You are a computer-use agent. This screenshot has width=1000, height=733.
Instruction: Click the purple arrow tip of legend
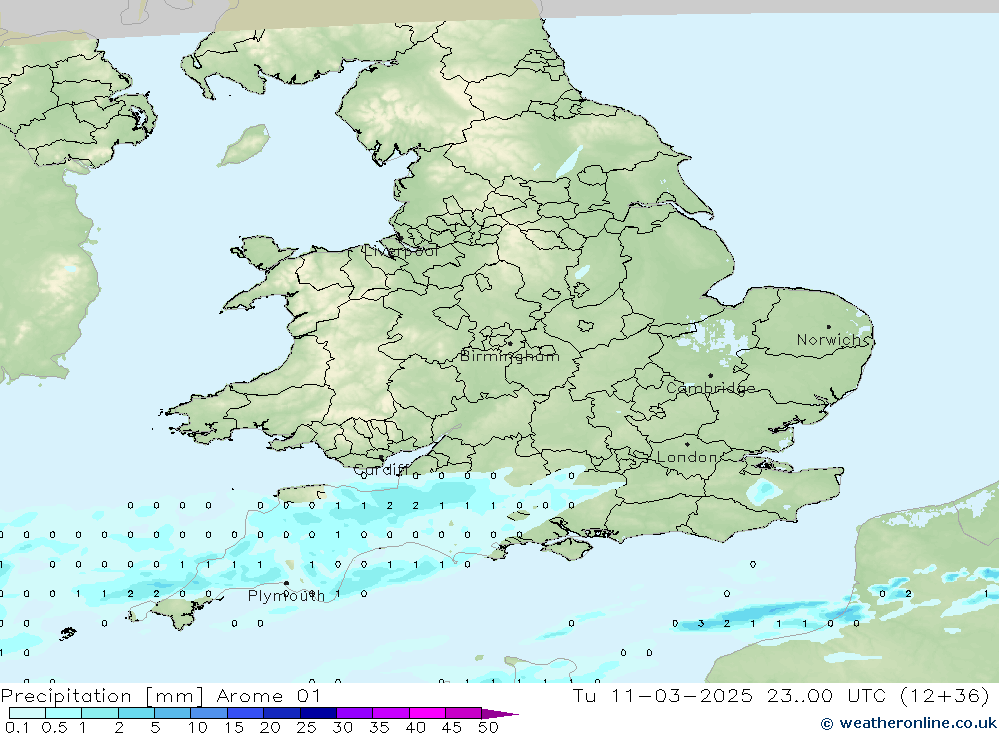click(x=500, y=714)
